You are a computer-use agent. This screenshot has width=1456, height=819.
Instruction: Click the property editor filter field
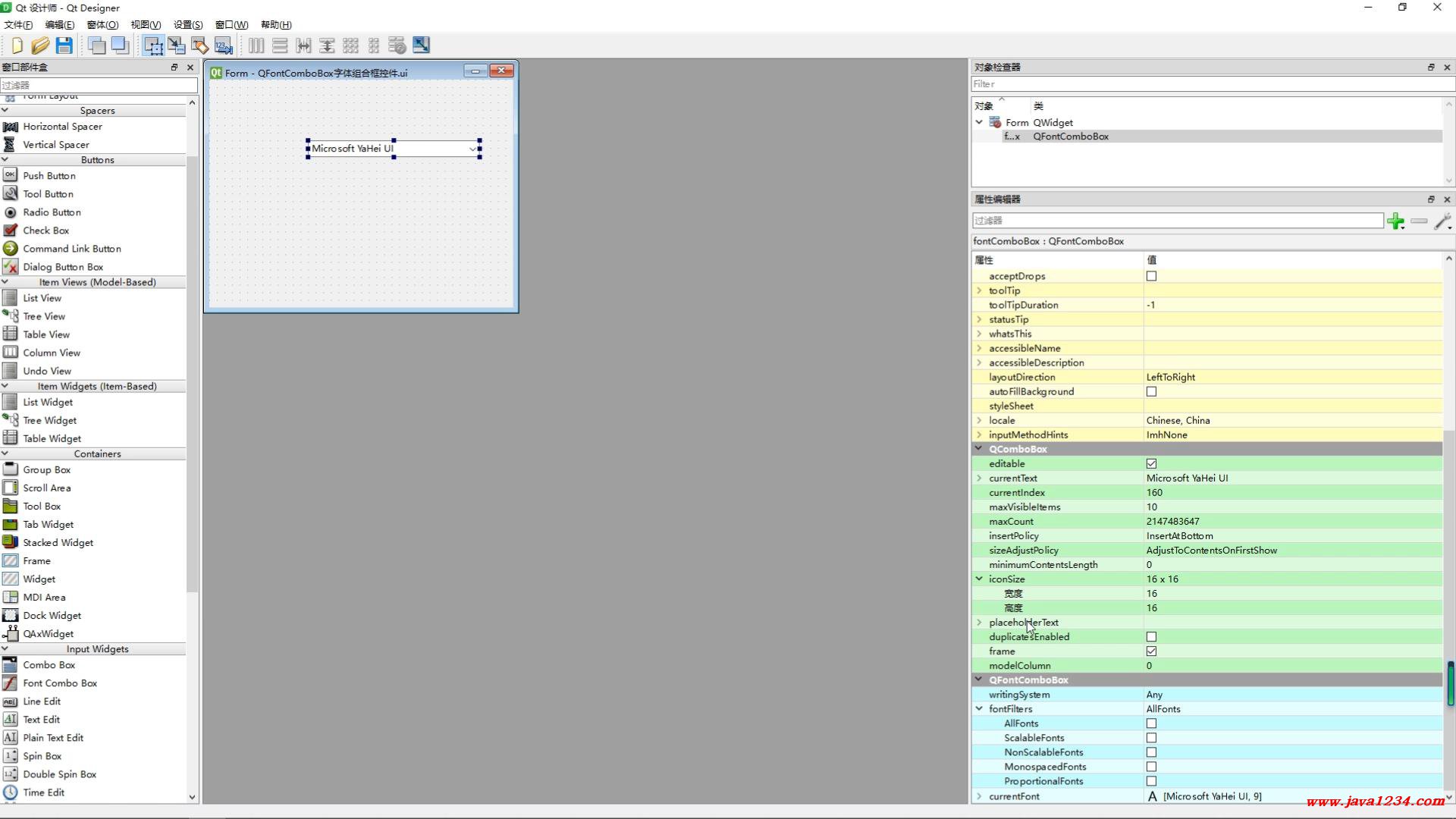click(1177, 221)
